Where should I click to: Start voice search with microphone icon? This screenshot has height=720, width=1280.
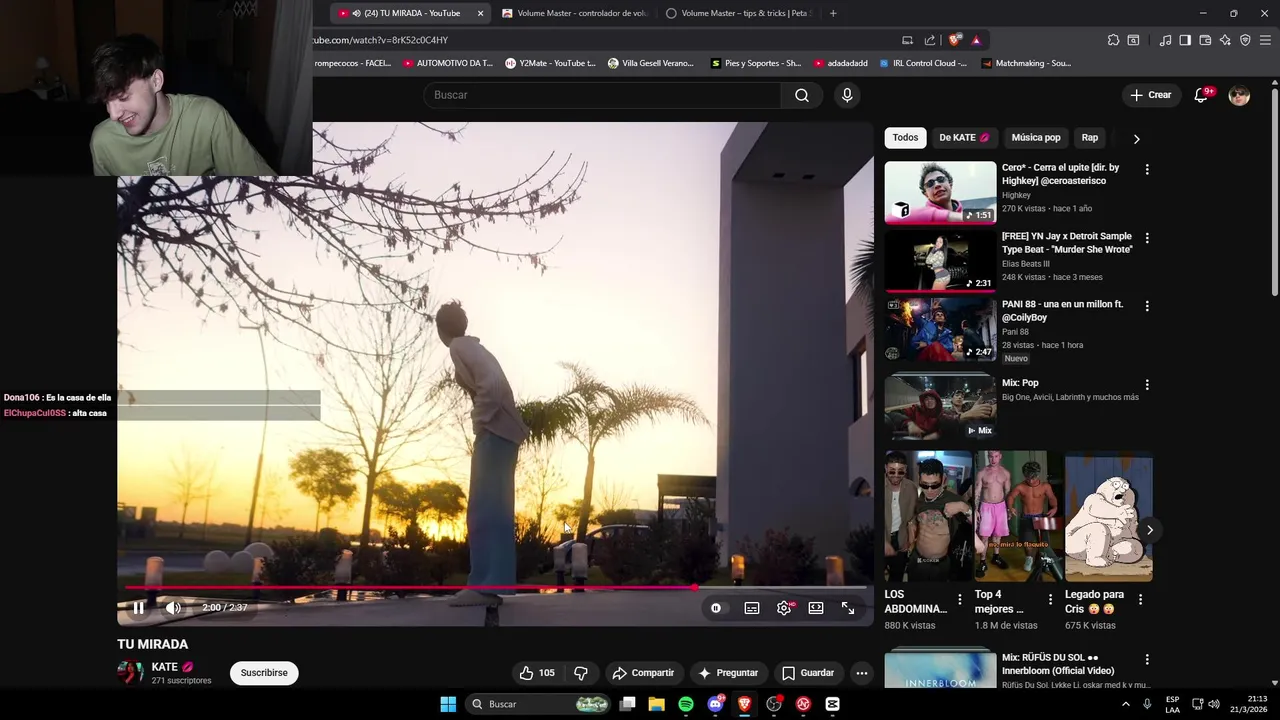[847, 95]
